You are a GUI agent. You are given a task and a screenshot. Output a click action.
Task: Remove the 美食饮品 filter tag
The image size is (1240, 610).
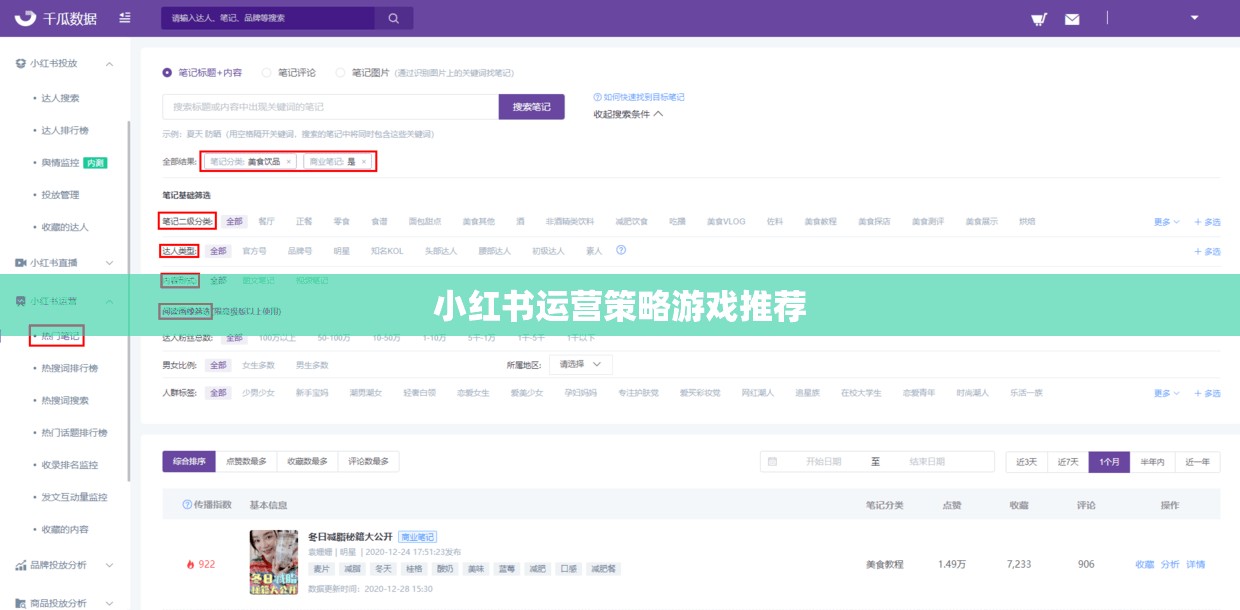click(x=289, y=161)
